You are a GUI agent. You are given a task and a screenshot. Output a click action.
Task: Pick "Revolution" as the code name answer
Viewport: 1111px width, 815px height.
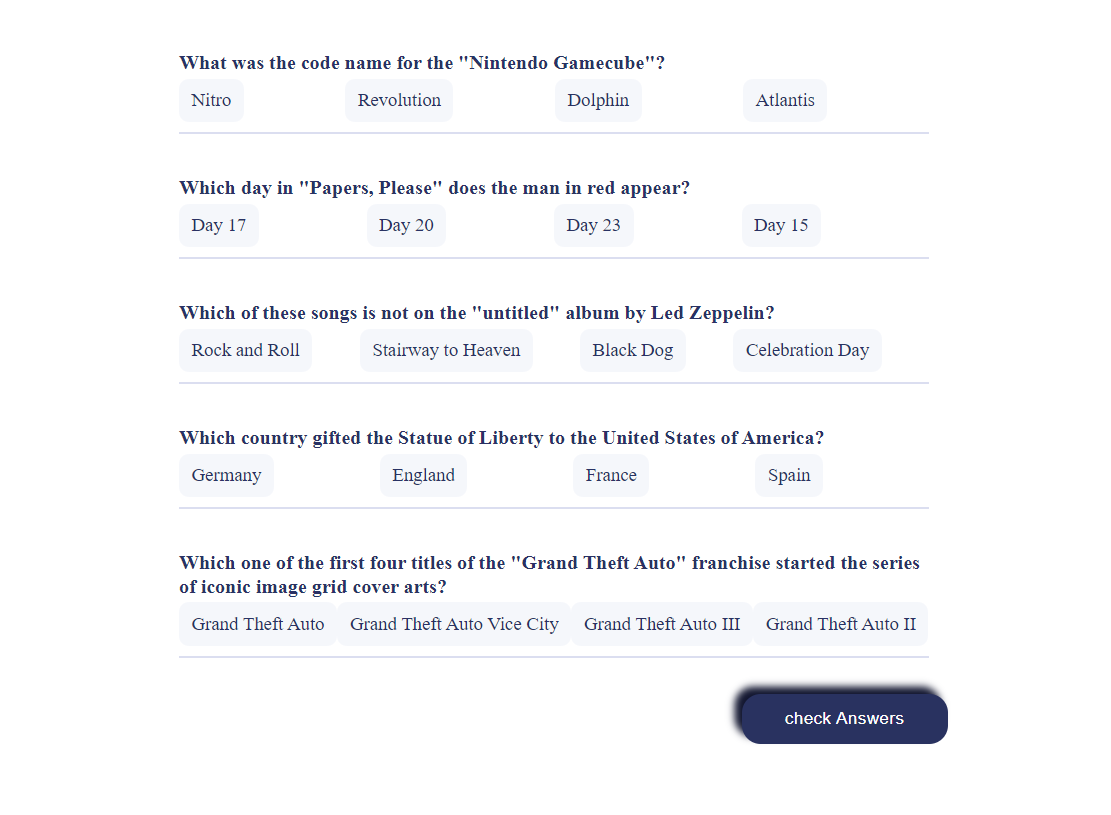pyautogui.click(x=399, y=100)
